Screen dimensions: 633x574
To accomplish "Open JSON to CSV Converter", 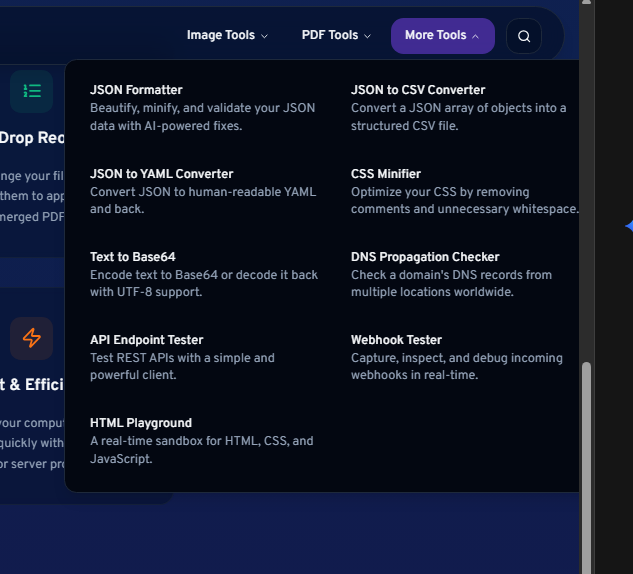I will click(x=418, y=90).
